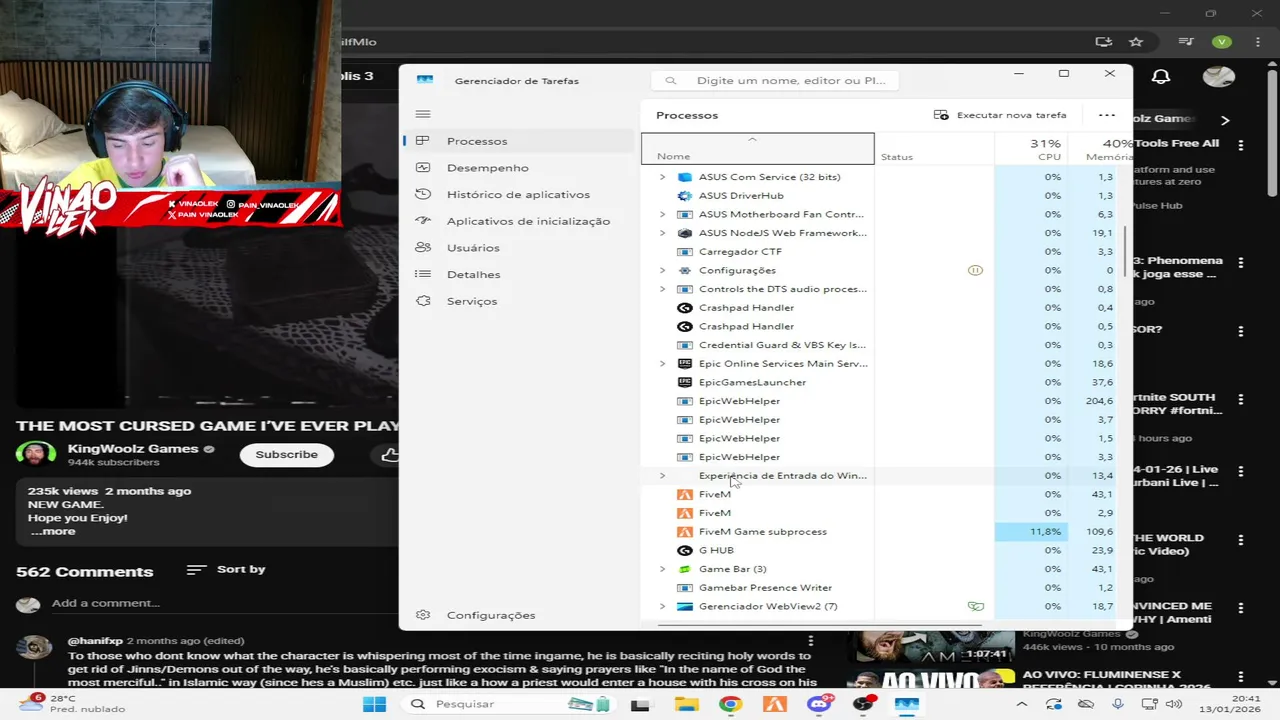
Task: Open the KingWoolz Games channel avatar
Action: 35,454
